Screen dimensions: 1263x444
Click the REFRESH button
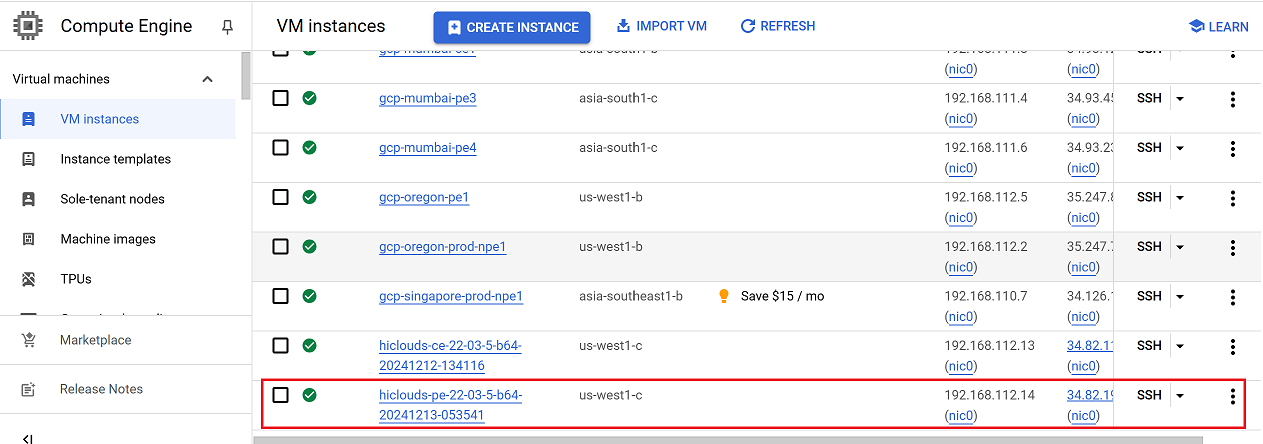click(x=777, y=26)
